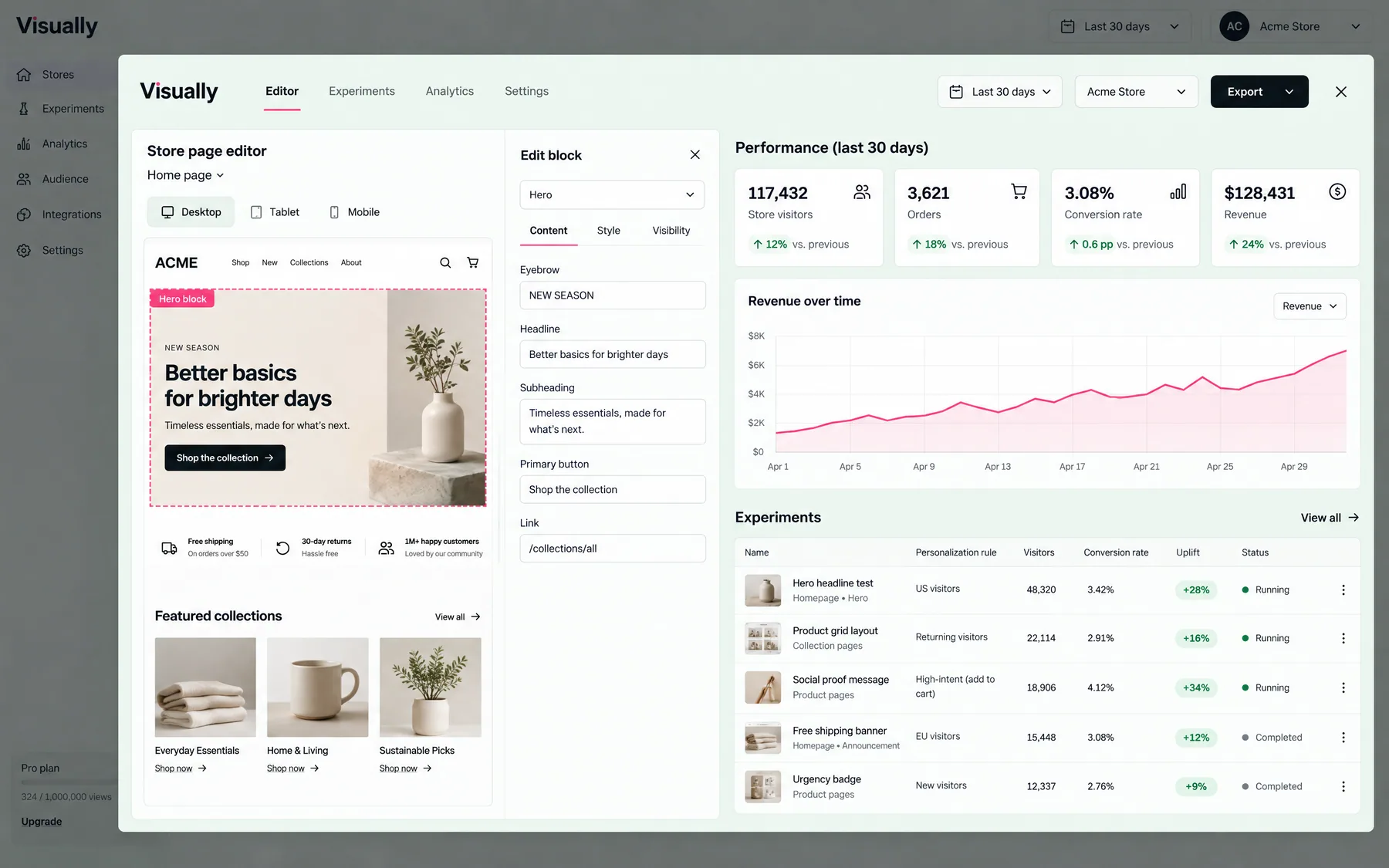The image size is (1389, 868).
Task: Open the Settings tab in modal
Action: 527,91
